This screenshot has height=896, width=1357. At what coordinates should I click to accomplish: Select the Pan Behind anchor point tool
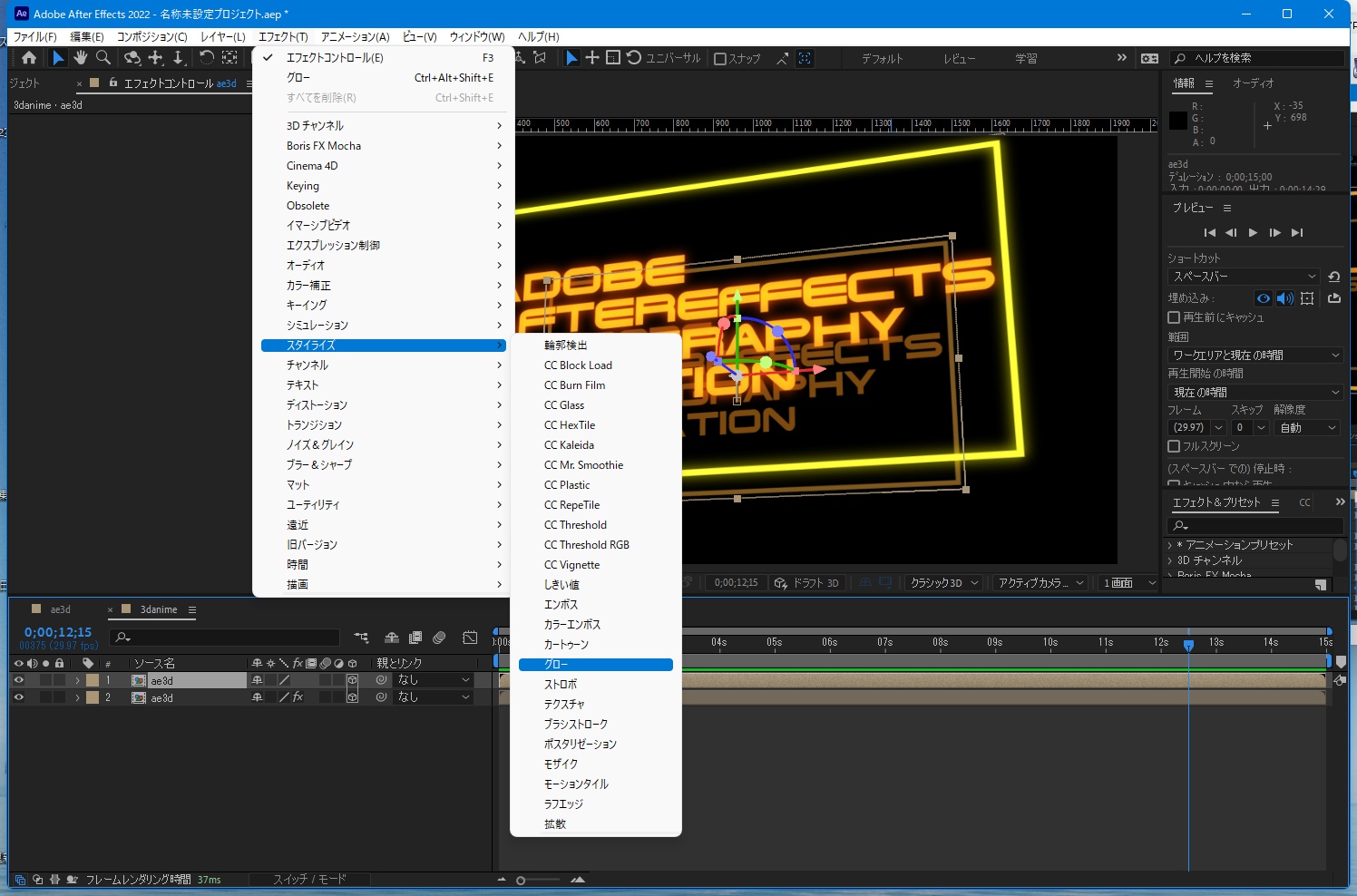coord(229,58)
